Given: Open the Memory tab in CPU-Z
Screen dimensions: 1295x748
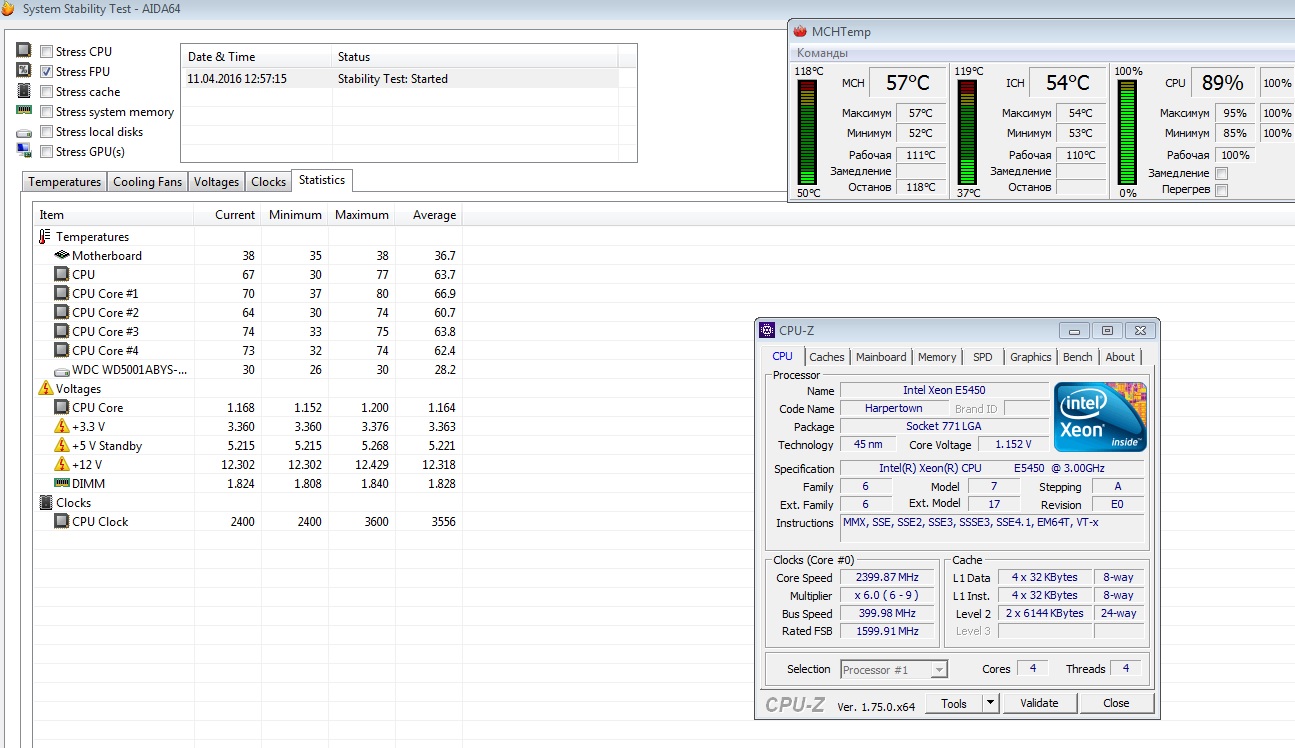Looking at the screenshot, I should click(x=937, y=357).
